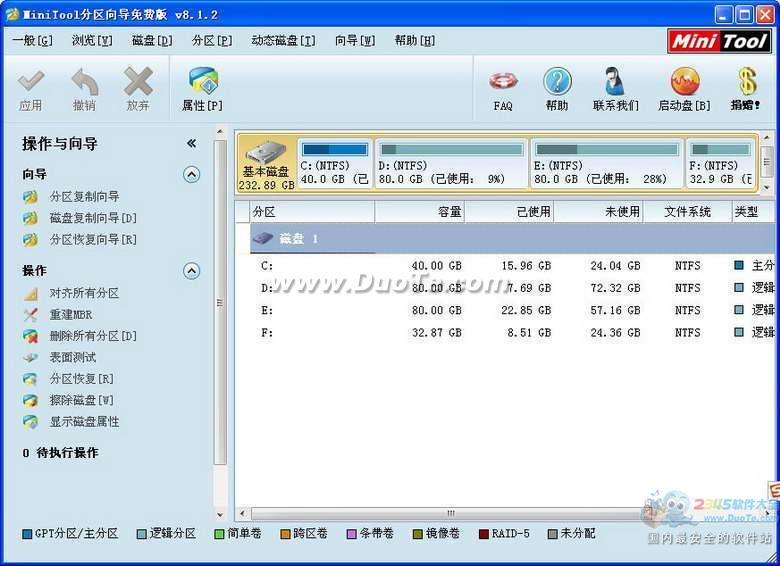
Task: Open the FAQ lifebuoy icon
Action: (503, 83)
